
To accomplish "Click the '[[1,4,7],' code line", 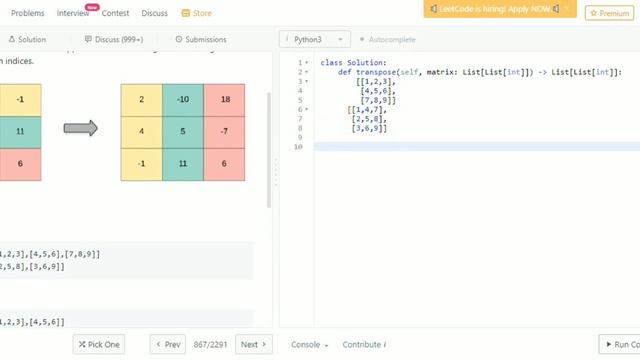I will coord(367,109).
